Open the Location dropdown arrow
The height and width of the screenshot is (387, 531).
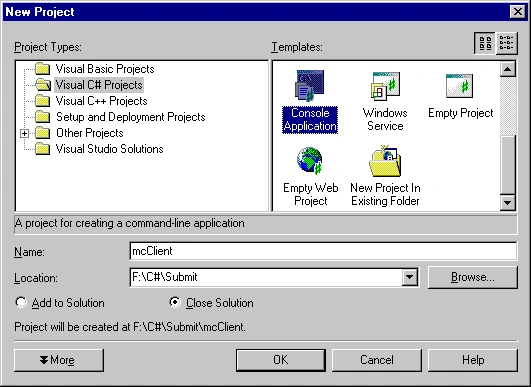[x=409, y=277]
